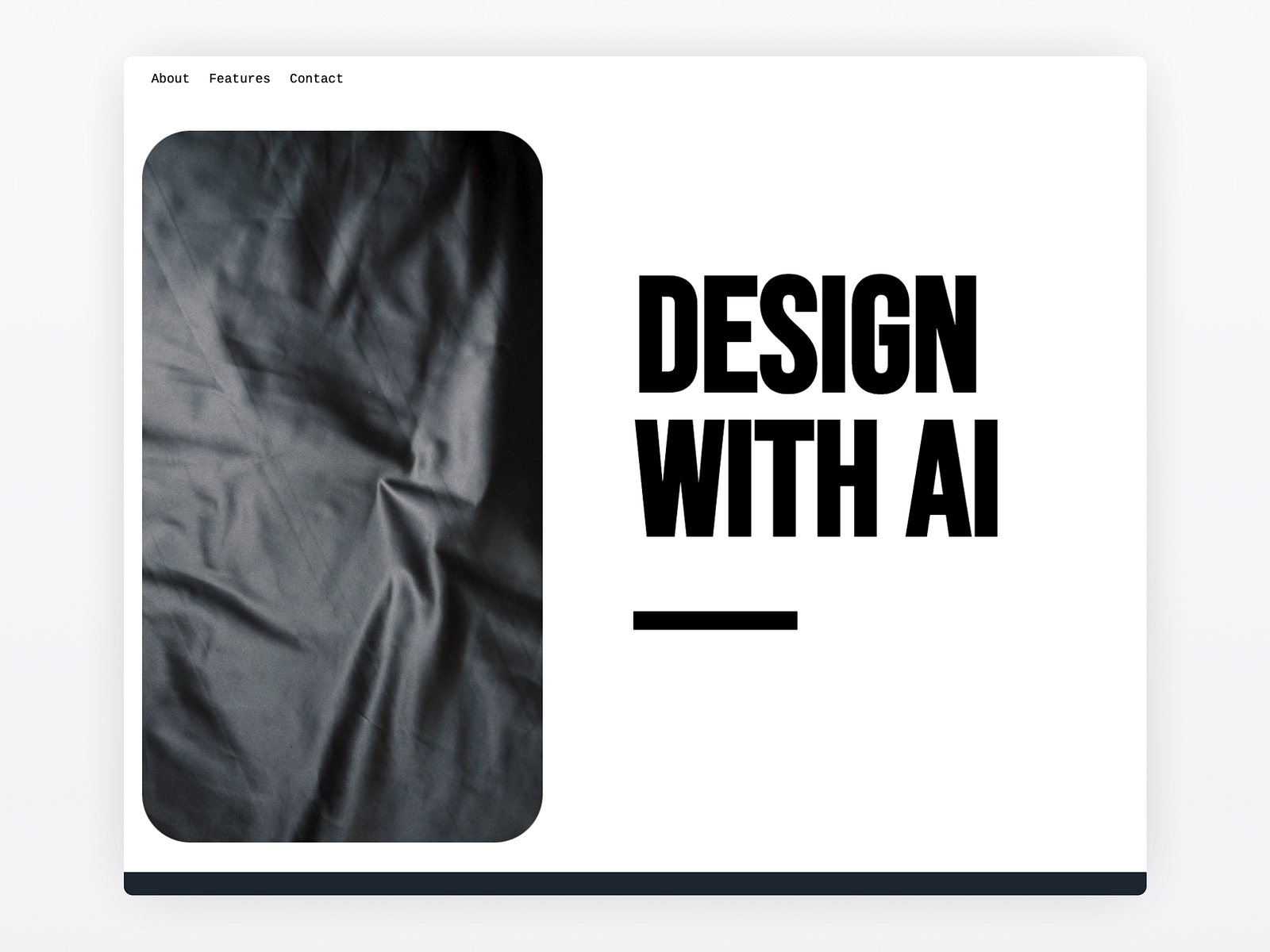Image resolution: width=1270 pixels, height=952 pixels.
Task: Click the word DESIGN in the headline
Action: pyautogui.click(x=806, y=333)
